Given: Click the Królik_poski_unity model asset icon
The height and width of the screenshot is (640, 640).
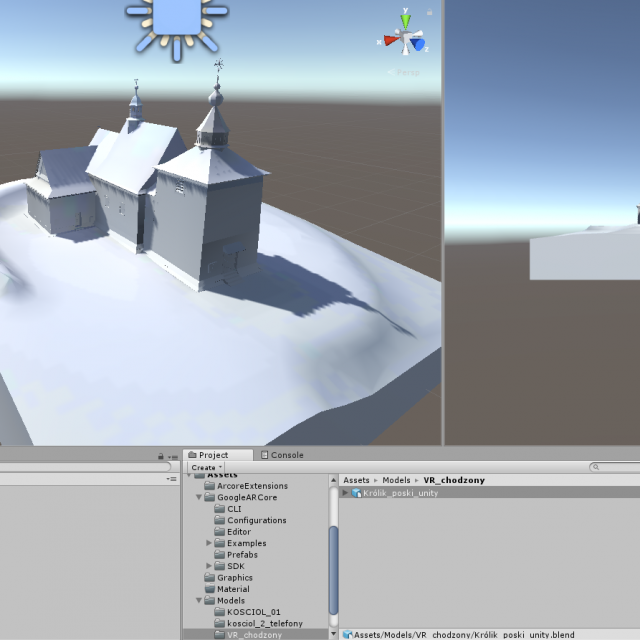Looking at the screenshot, I should [356, 493].
